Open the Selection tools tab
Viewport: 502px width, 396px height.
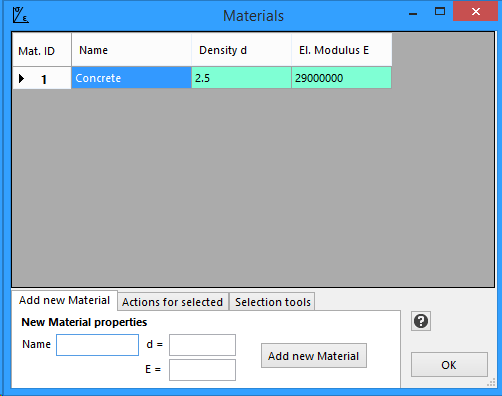[x=272, y=302]
